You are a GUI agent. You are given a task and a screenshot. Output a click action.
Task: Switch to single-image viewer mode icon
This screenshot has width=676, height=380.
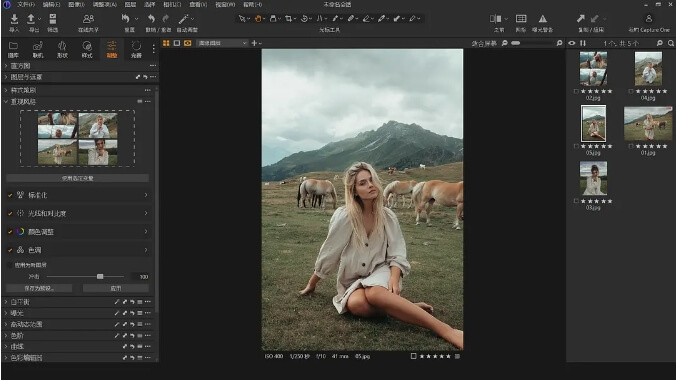(177, 43)
